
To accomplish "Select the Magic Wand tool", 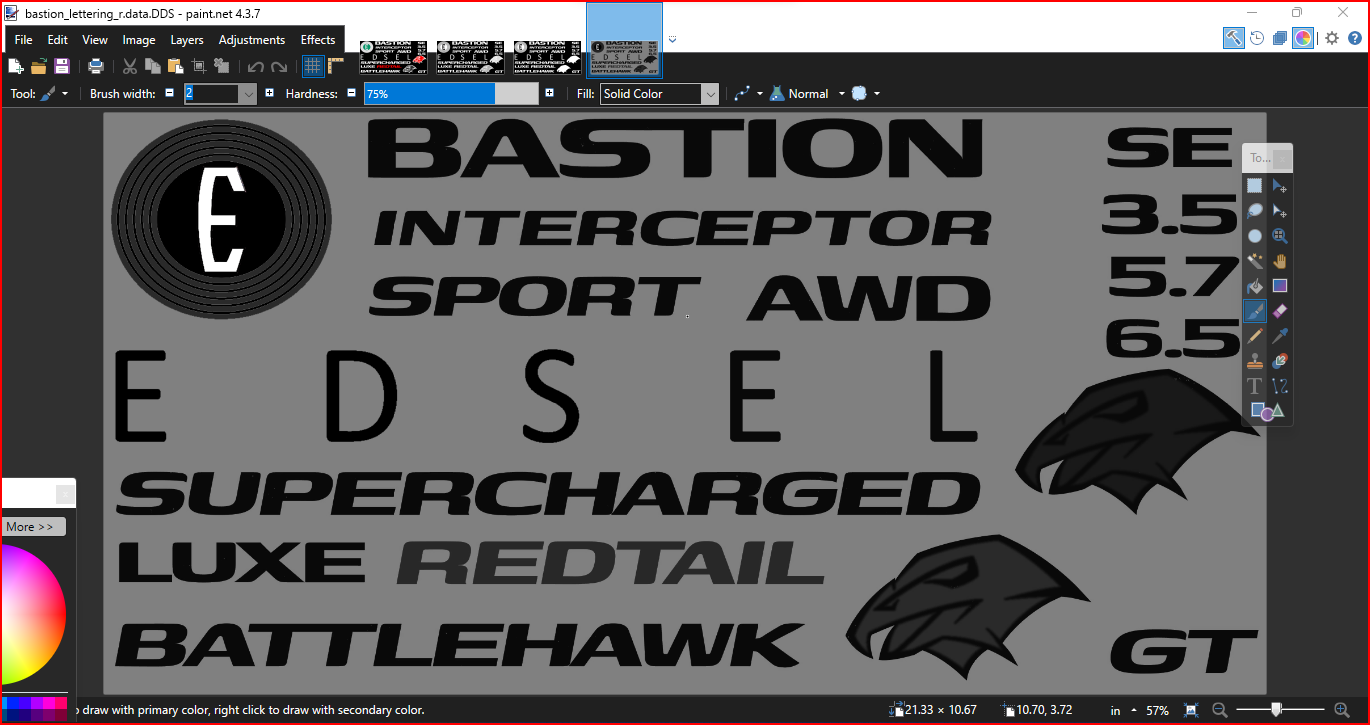I will pyautogui.click(x=1255, y=260).
